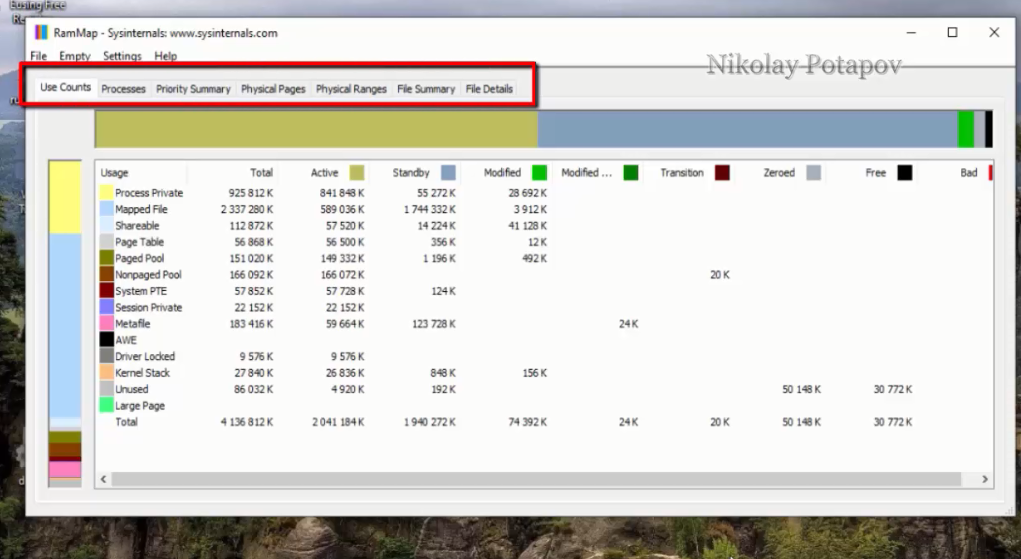The height and width of the screenshot is (559, 1021).
Task: Switch to the File Details tab
Action: click(x=489, y=89)
